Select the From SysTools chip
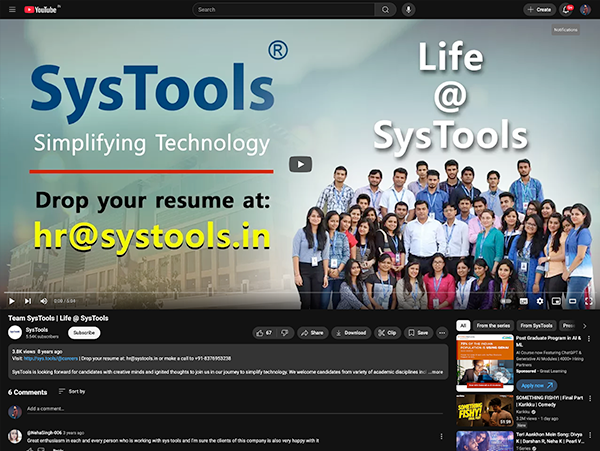The height and width of the screenshot is (451, 600). click(536, 326)
